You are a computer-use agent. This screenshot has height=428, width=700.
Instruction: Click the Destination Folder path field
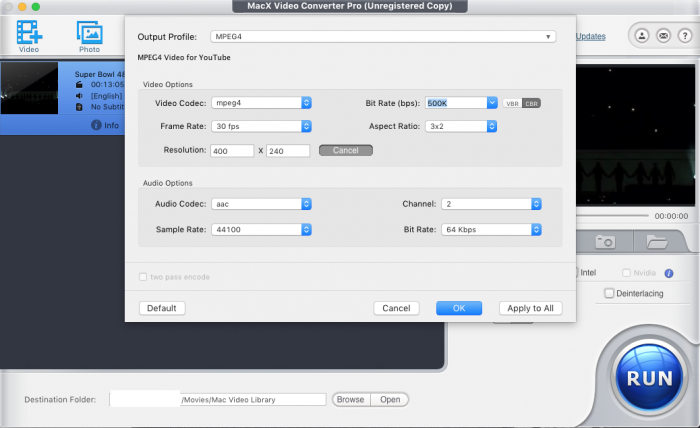[218, 399]
